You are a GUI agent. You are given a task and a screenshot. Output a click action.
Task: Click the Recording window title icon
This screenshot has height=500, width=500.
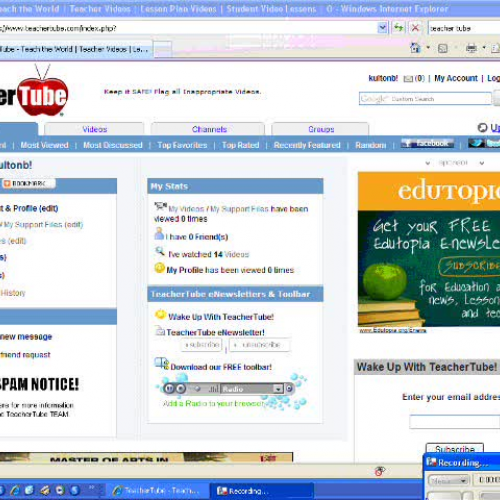coord(432,462)
